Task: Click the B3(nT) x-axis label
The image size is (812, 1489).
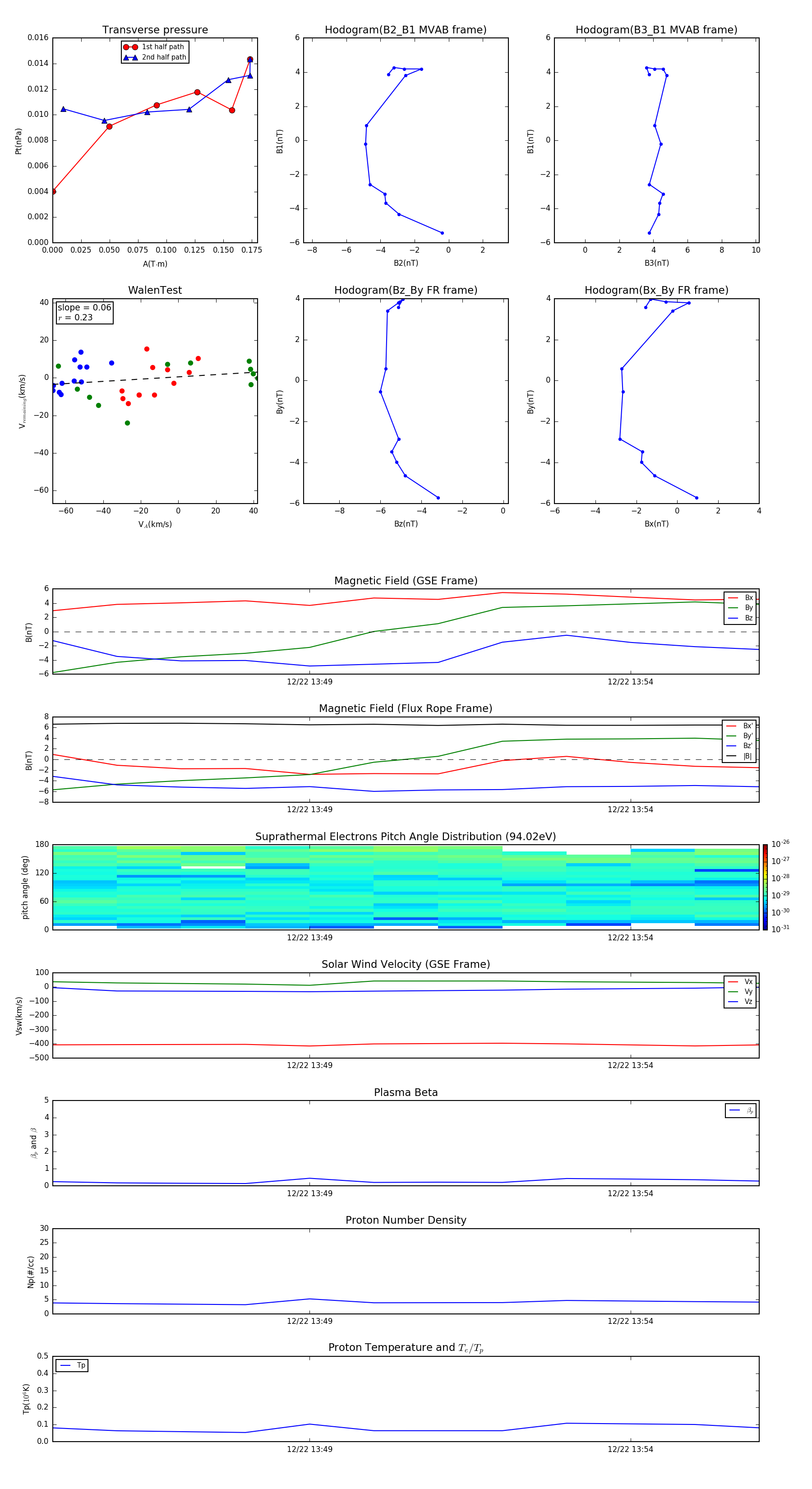Action: click(x=656, y=263)
